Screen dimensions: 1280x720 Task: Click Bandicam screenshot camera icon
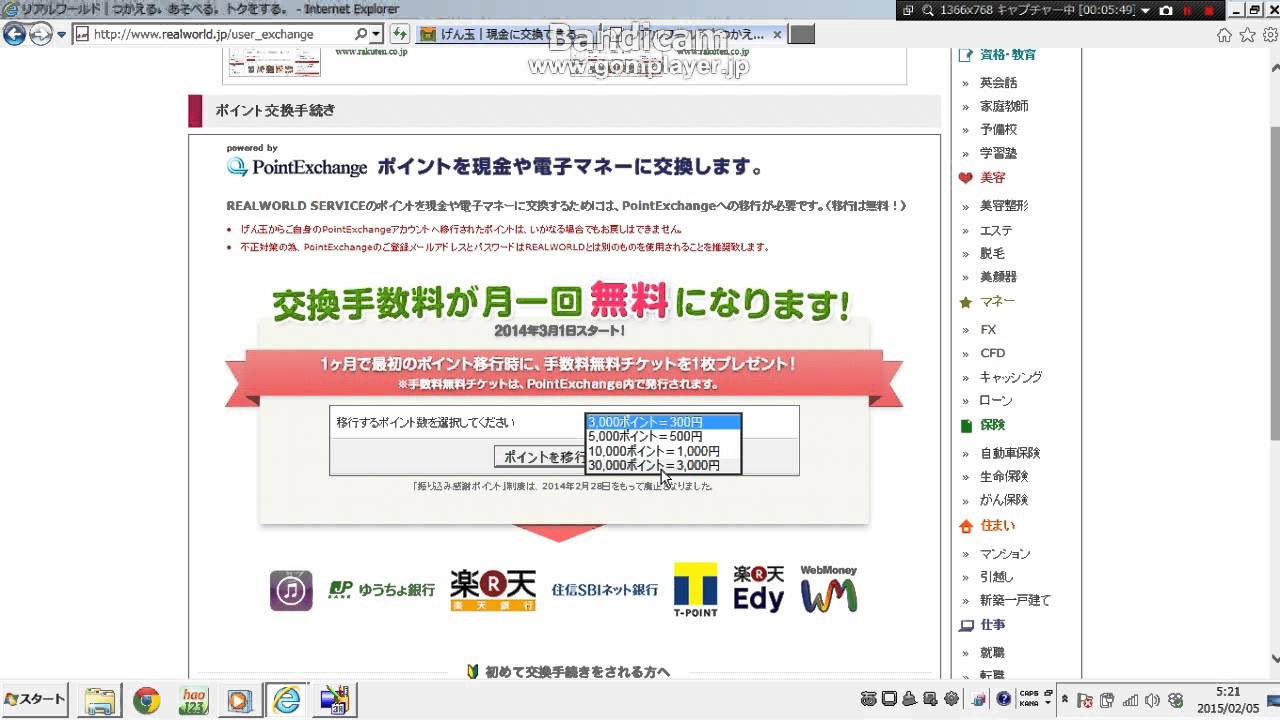click(x=1166, y=10)
